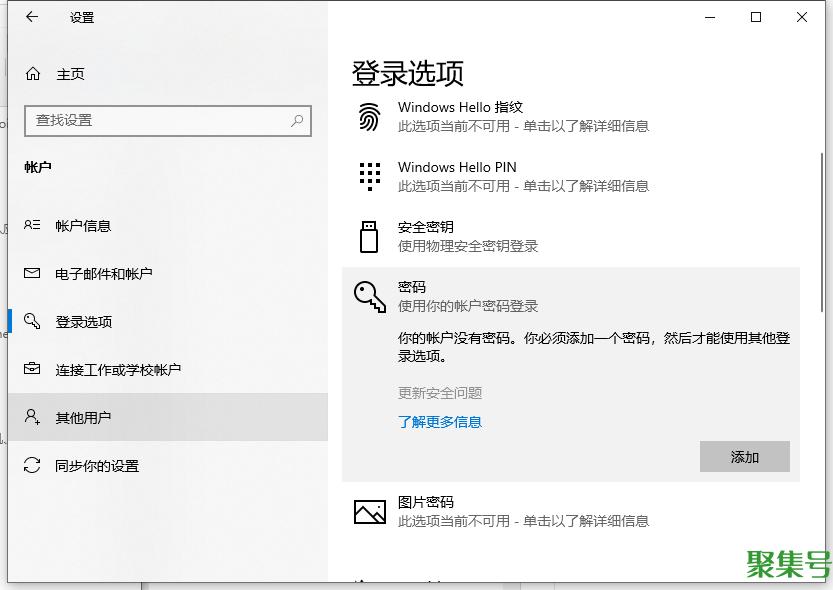The width and height of the screenshot is (833, 590).
Task: Click the Windows Hello fingerprint icon
Action: (369, 117)
